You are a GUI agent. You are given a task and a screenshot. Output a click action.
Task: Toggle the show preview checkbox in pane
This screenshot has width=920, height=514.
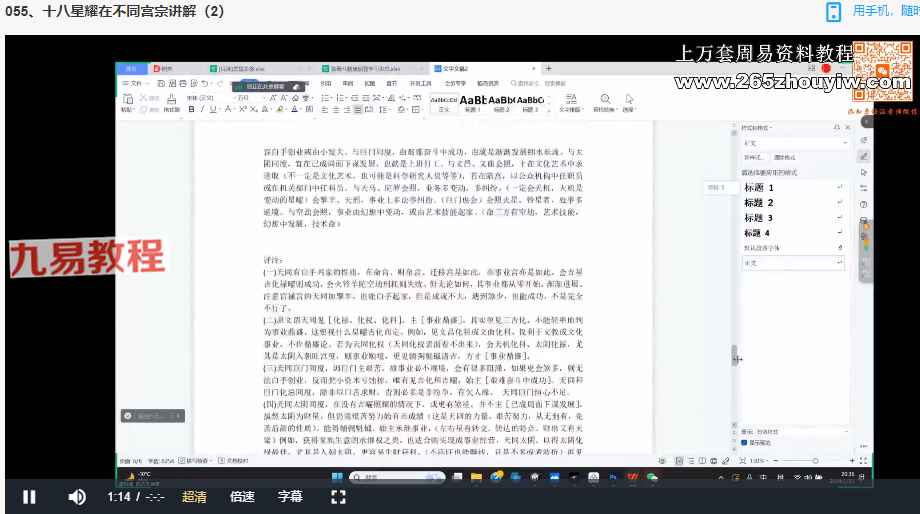(746, 442)
